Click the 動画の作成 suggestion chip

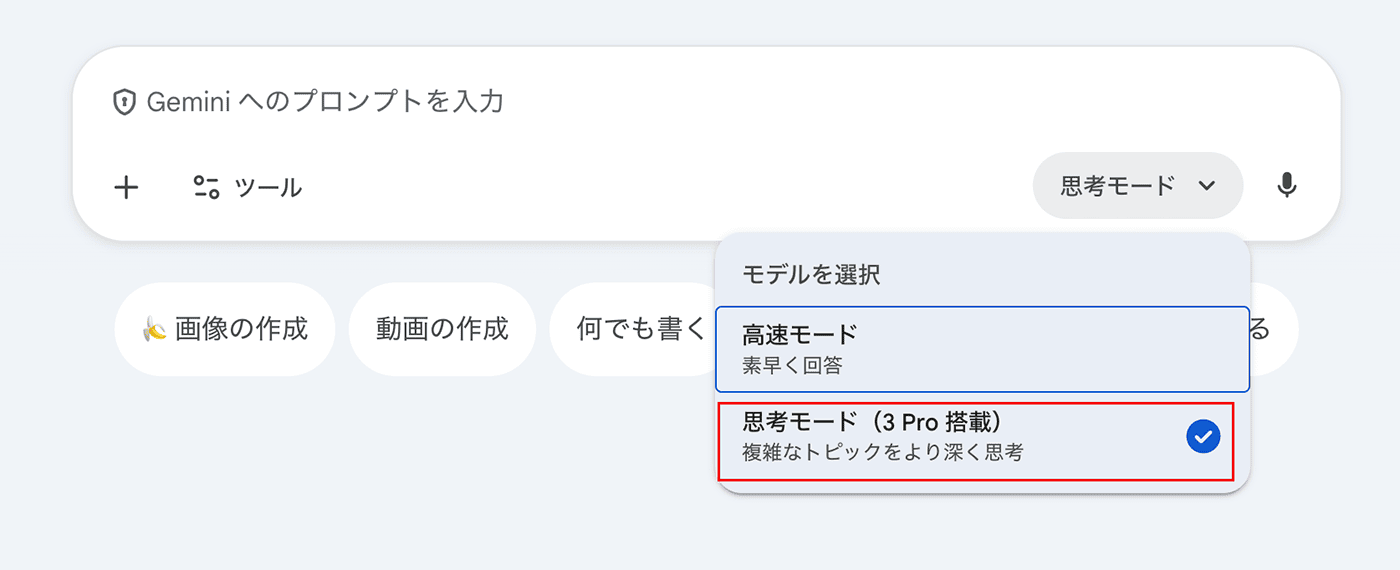[x=442, y=329]
